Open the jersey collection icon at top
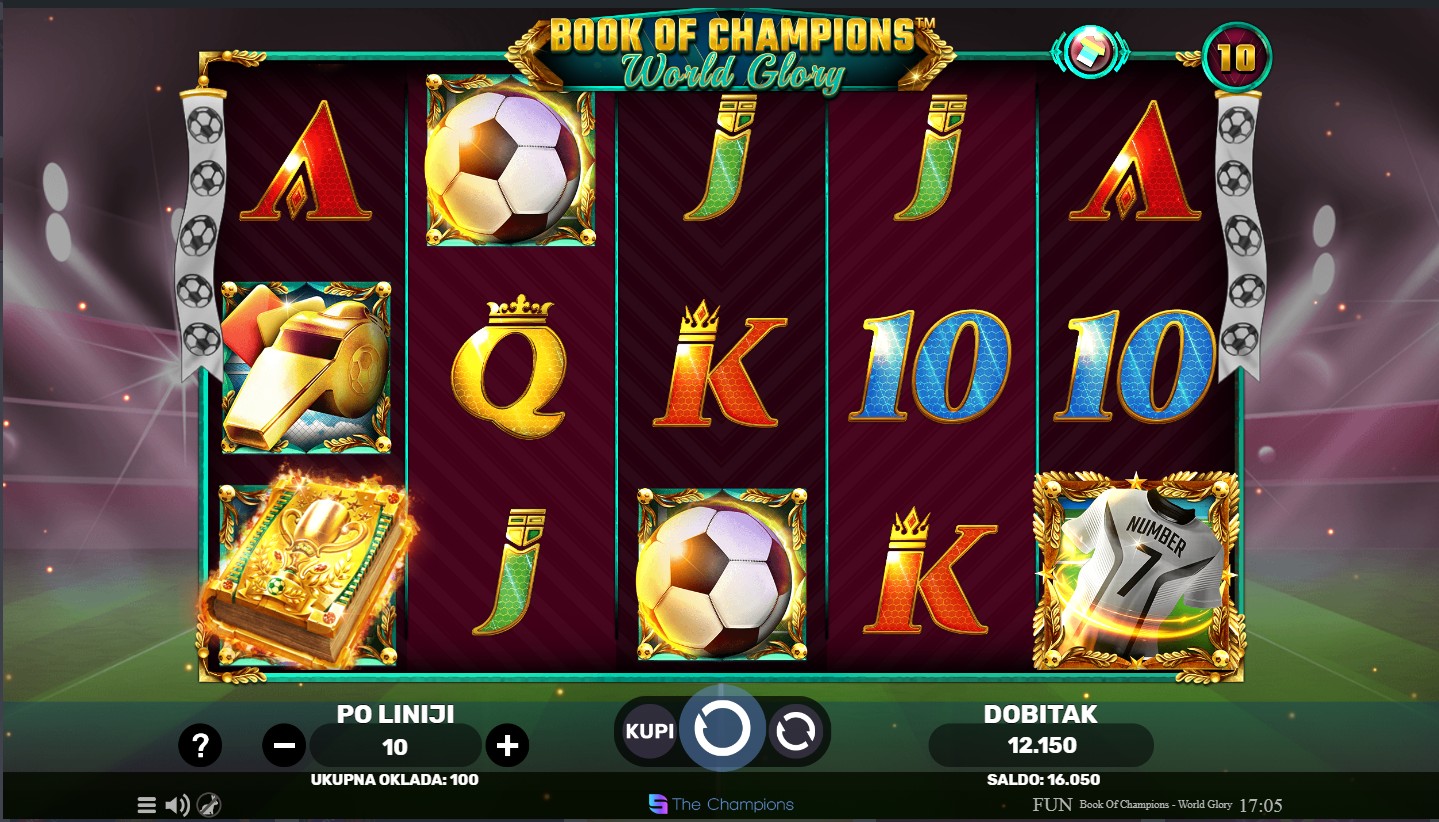This screenshot has height=822, width=1439. (1087, 51)
